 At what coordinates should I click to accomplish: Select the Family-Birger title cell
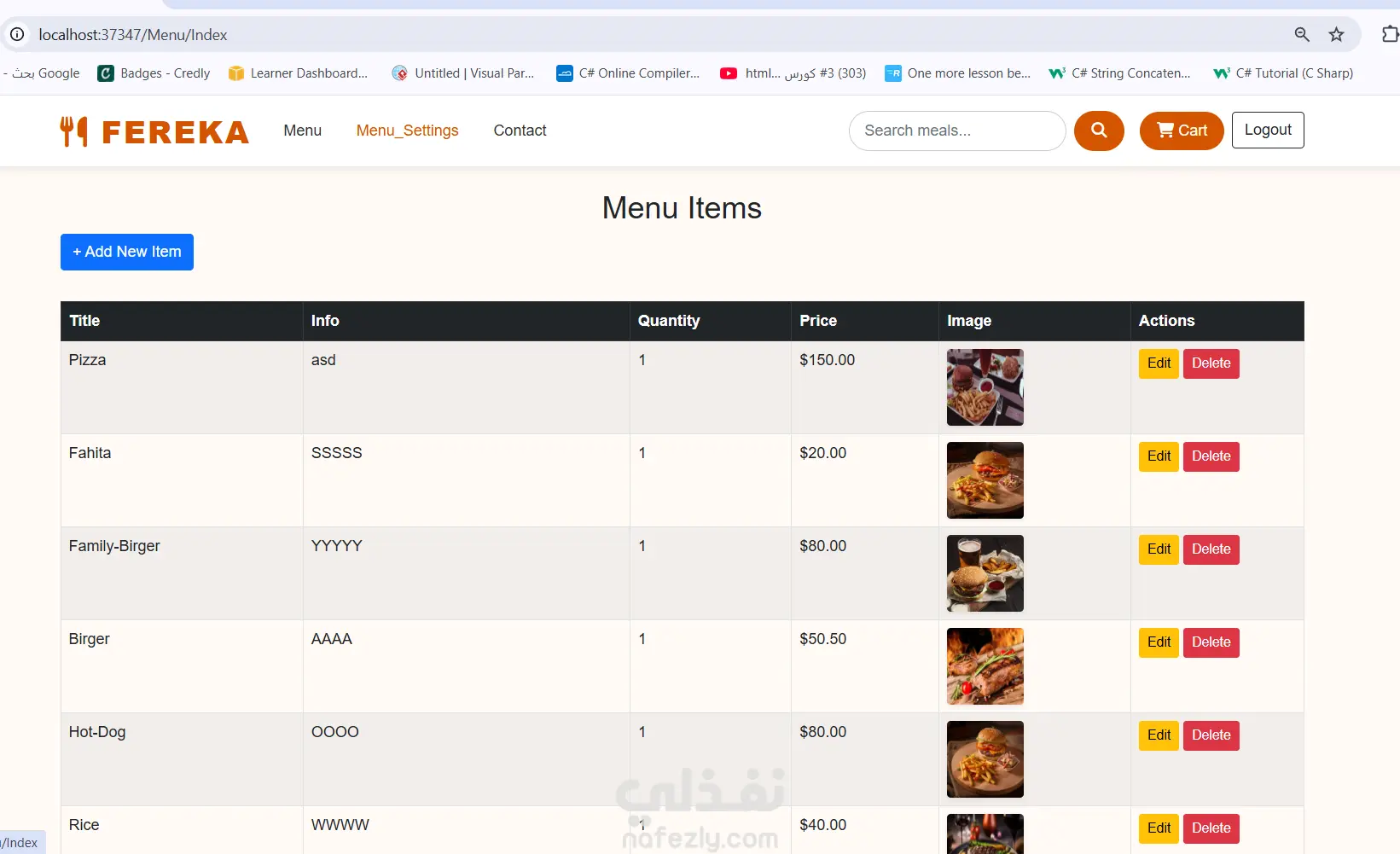point(182,573)
